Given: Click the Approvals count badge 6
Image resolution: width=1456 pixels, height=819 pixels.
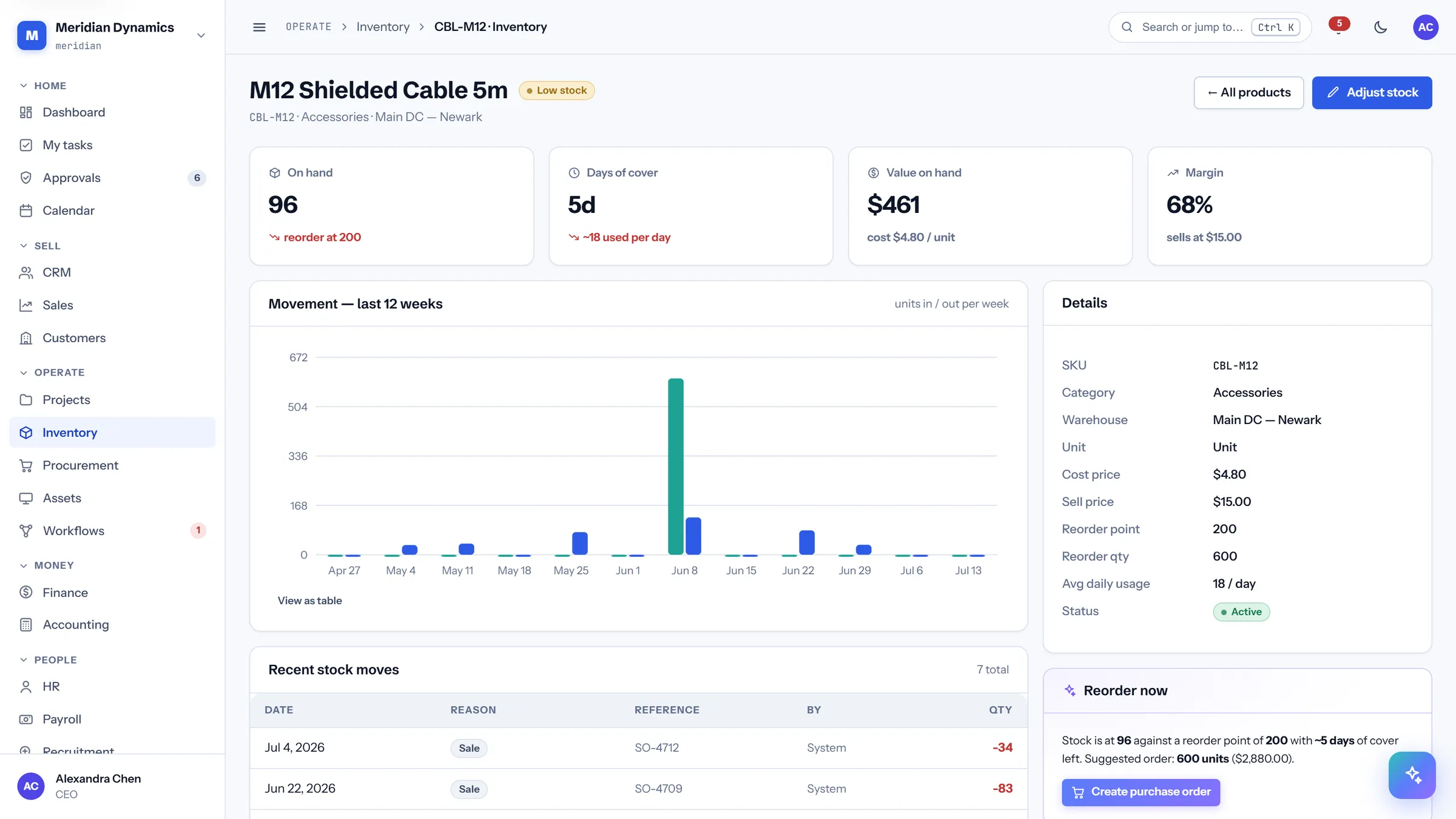Looking at the screenshot, I should (x=197, y=178).
